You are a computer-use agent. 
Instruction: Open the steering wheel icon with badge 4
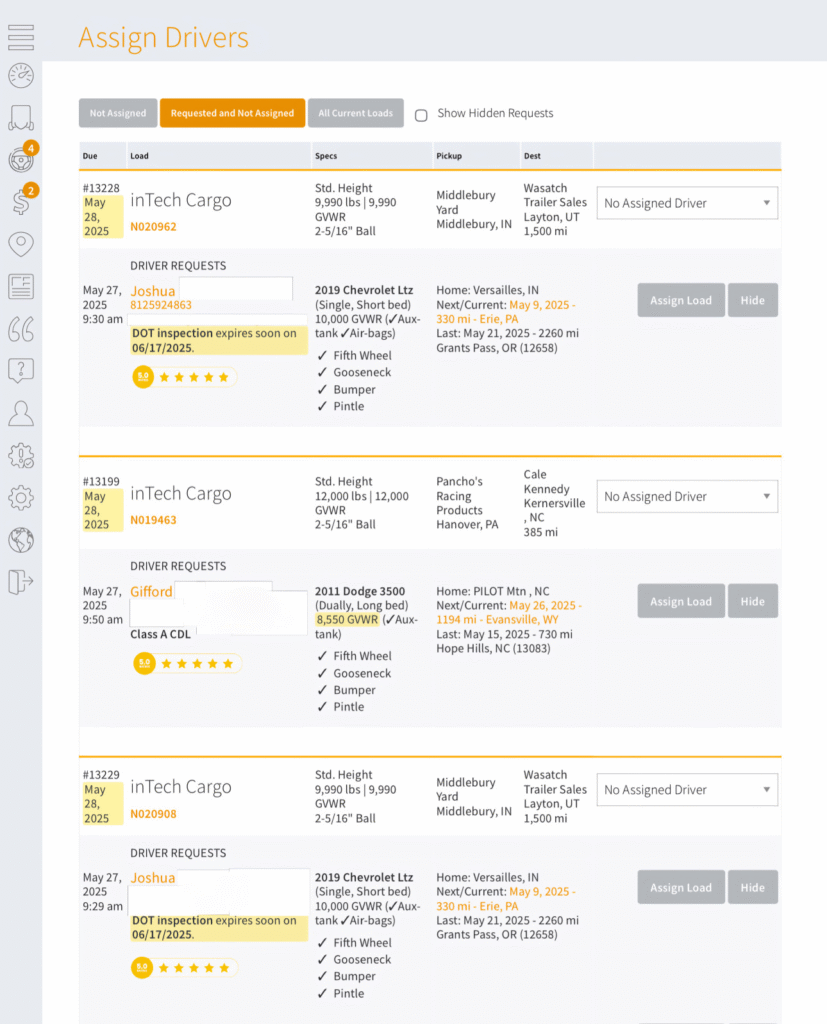pos(21,159)
